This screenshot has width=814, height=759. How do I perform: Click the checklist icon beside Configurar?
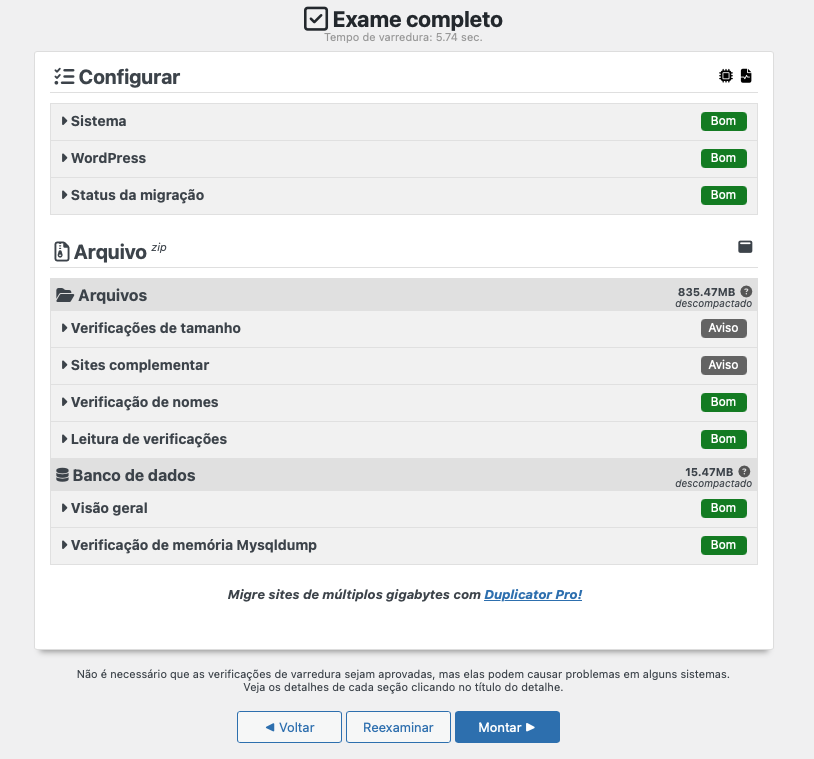pyautogui.click(x=64, y=74)
